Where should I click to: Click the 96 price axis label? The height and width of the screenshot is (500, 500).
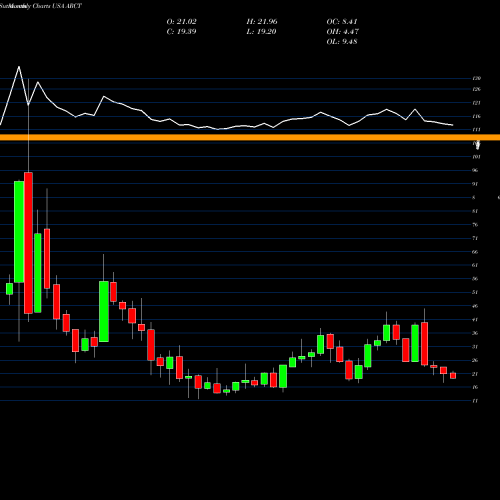click(475, 170)
